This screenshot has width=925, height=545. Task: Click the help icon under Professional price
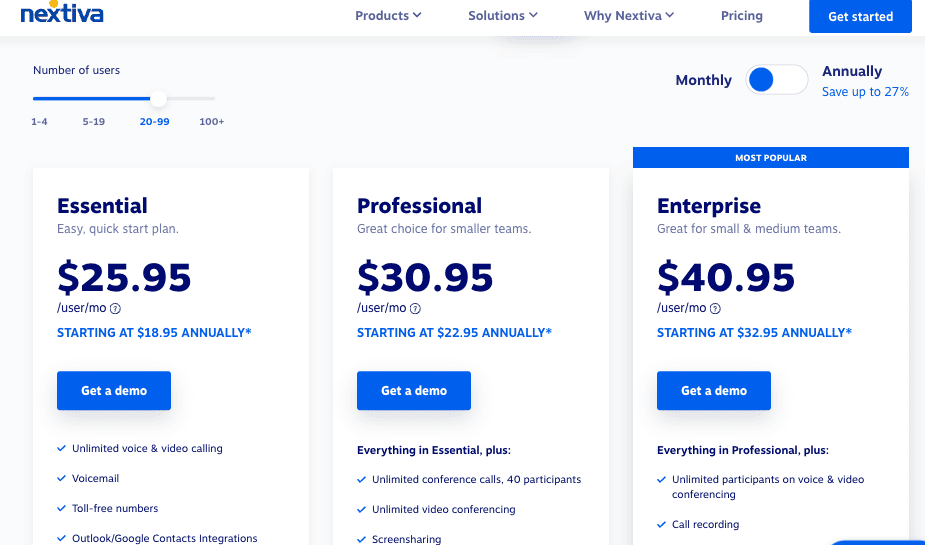click(x=415, y=309)
